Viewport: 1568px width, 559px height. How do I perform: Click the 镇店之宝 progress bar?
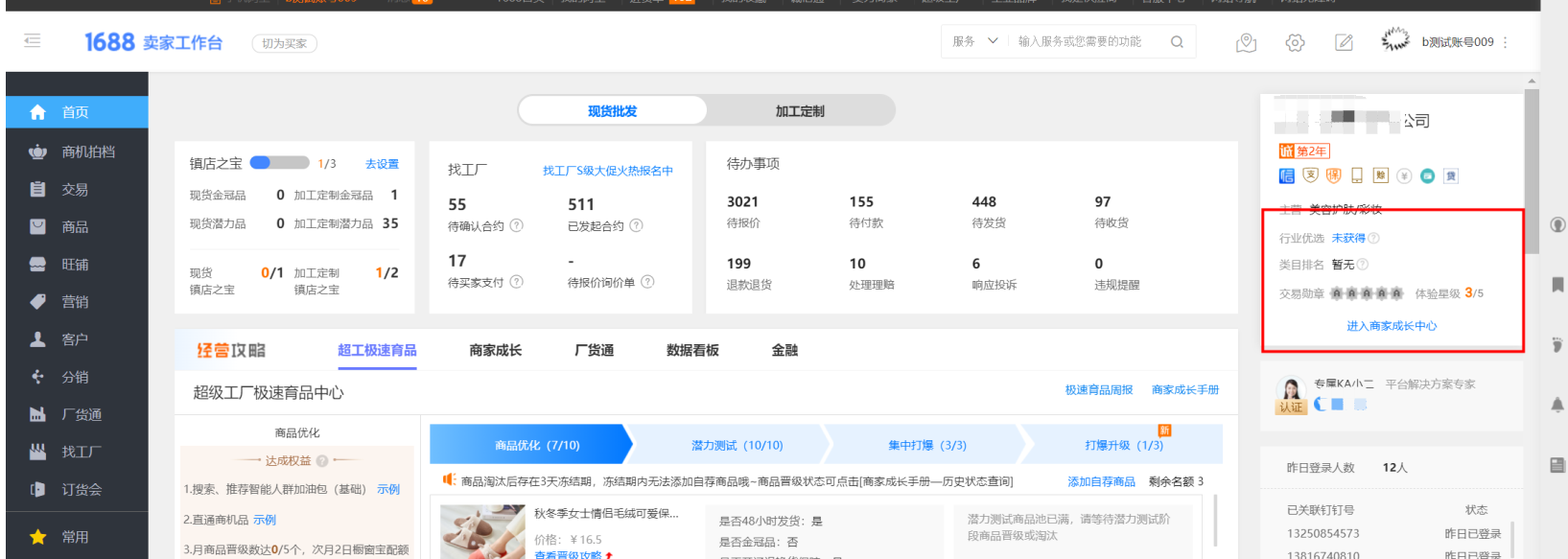279,163
